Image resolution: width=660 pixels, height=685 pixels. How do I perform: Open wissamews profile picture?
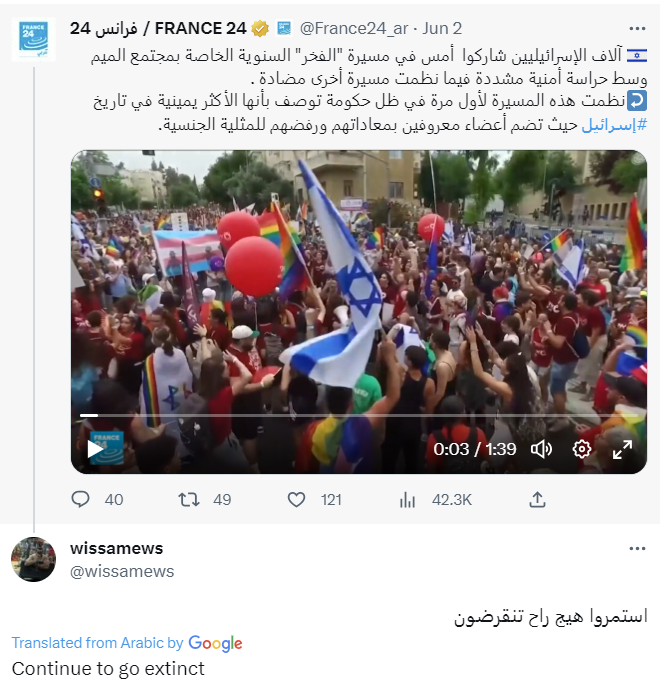click(33, 559)
